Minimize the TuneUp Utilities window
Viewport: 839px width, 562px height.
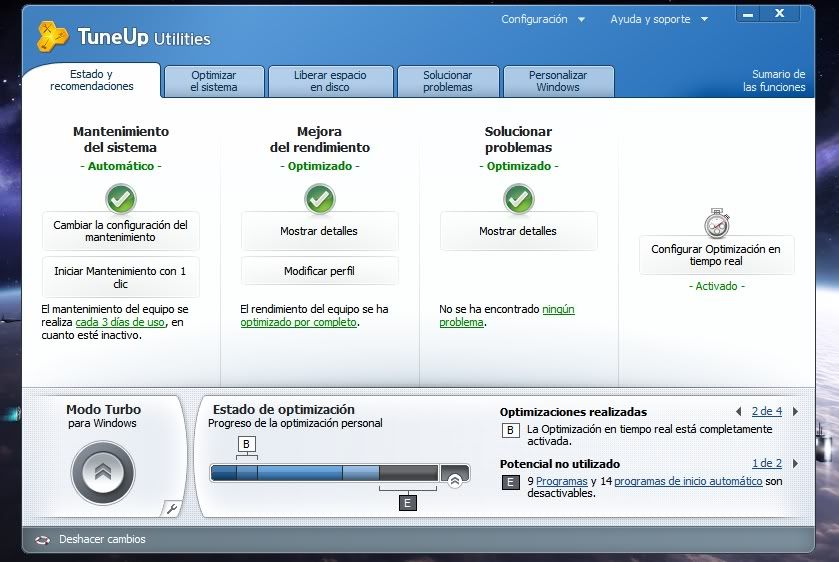click(748, 14)
